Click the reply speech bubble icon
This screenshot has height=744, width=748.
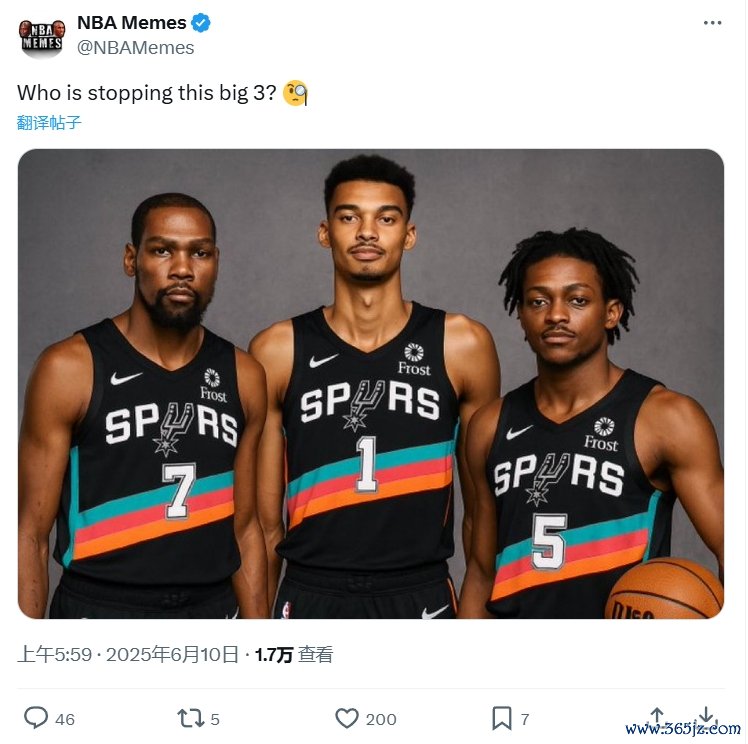(36, 717)
